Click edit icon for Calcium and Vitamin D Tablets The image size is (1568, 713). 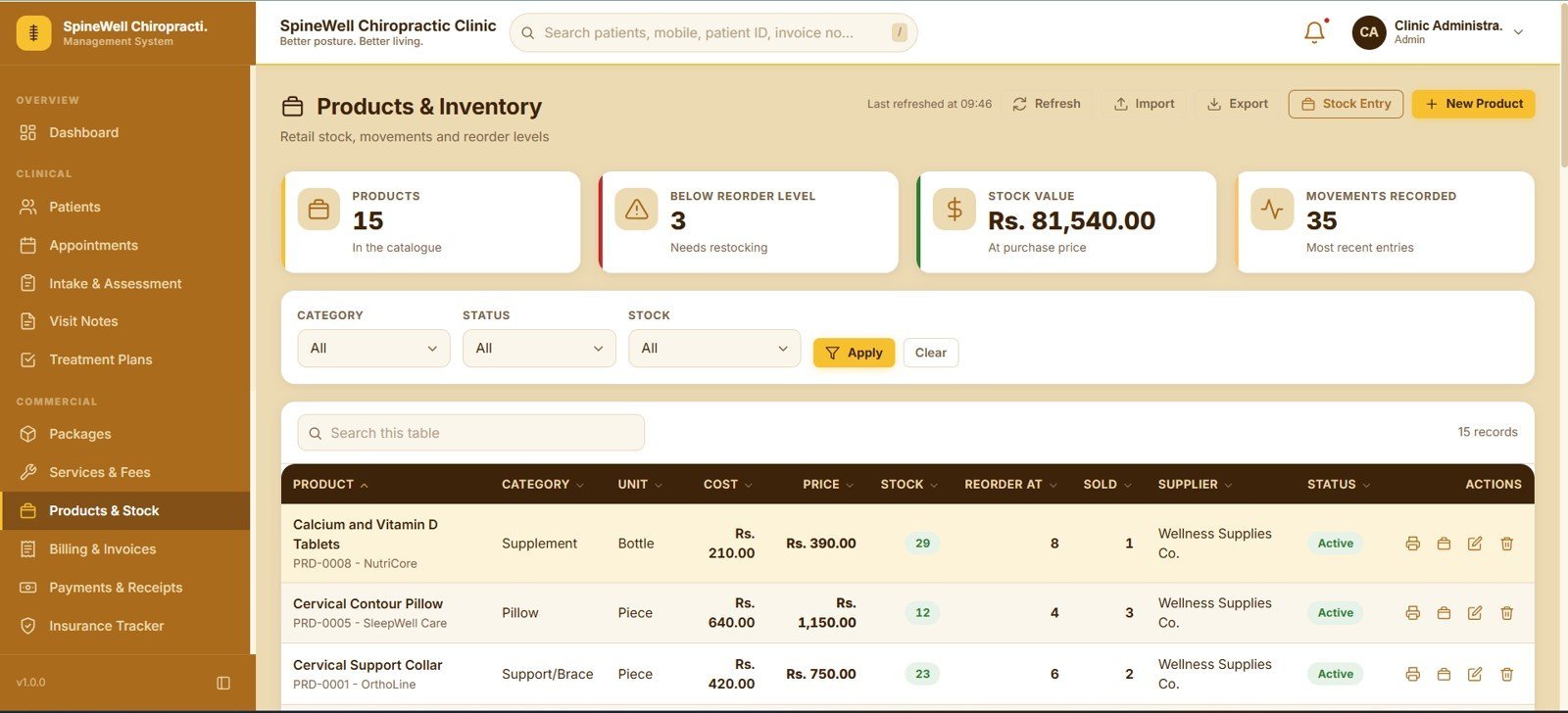(x=1475, y=544)
